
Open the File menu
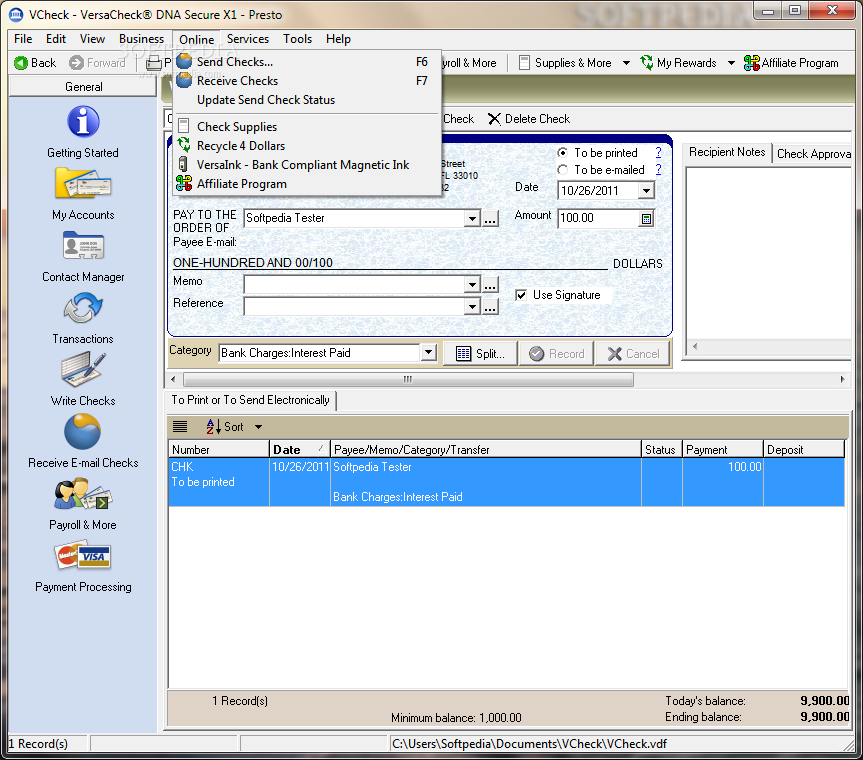[x=23, y=39]
